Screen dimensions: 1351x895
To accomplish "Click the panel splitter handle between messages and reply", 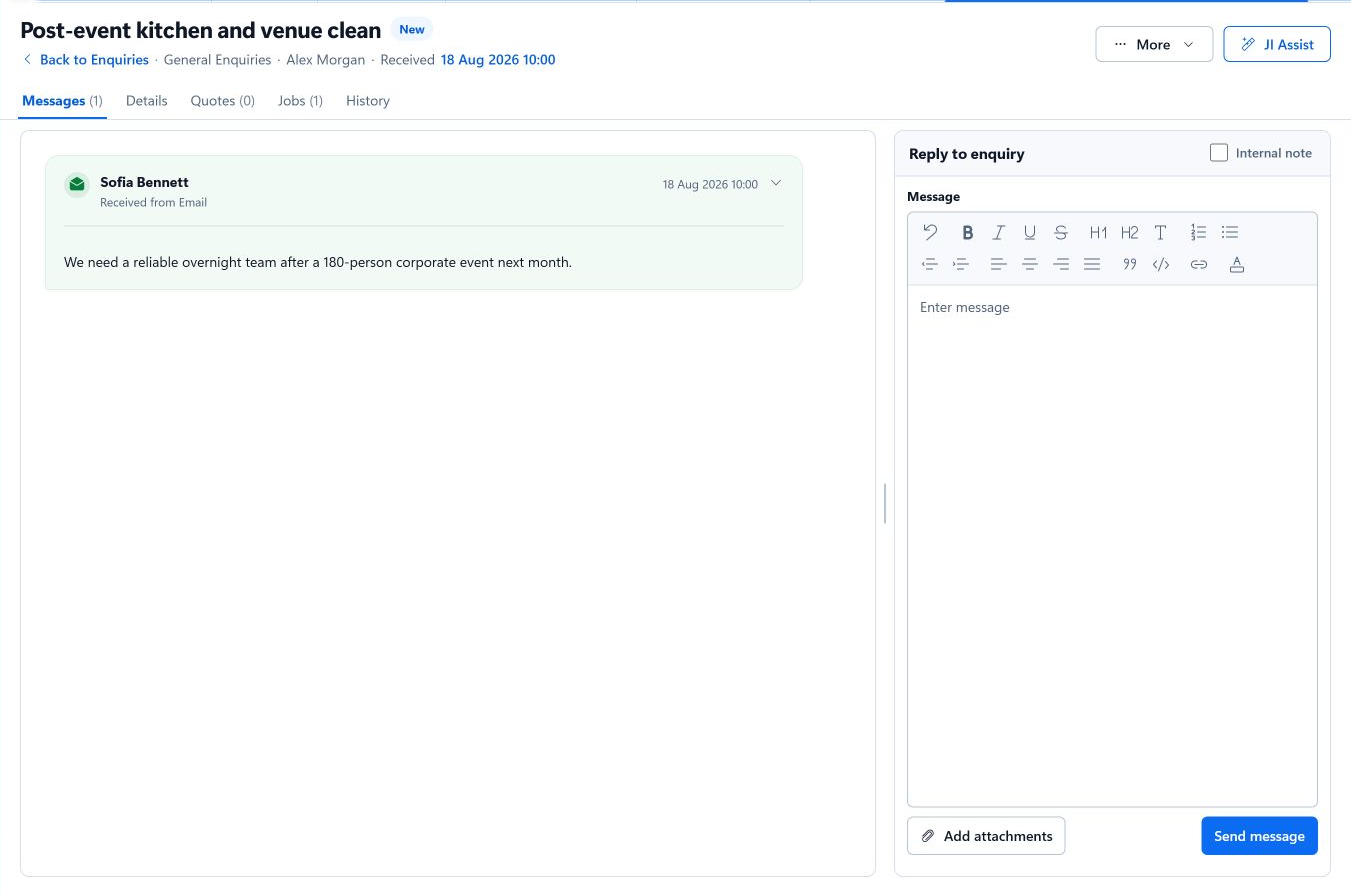I will pos(885,503).
